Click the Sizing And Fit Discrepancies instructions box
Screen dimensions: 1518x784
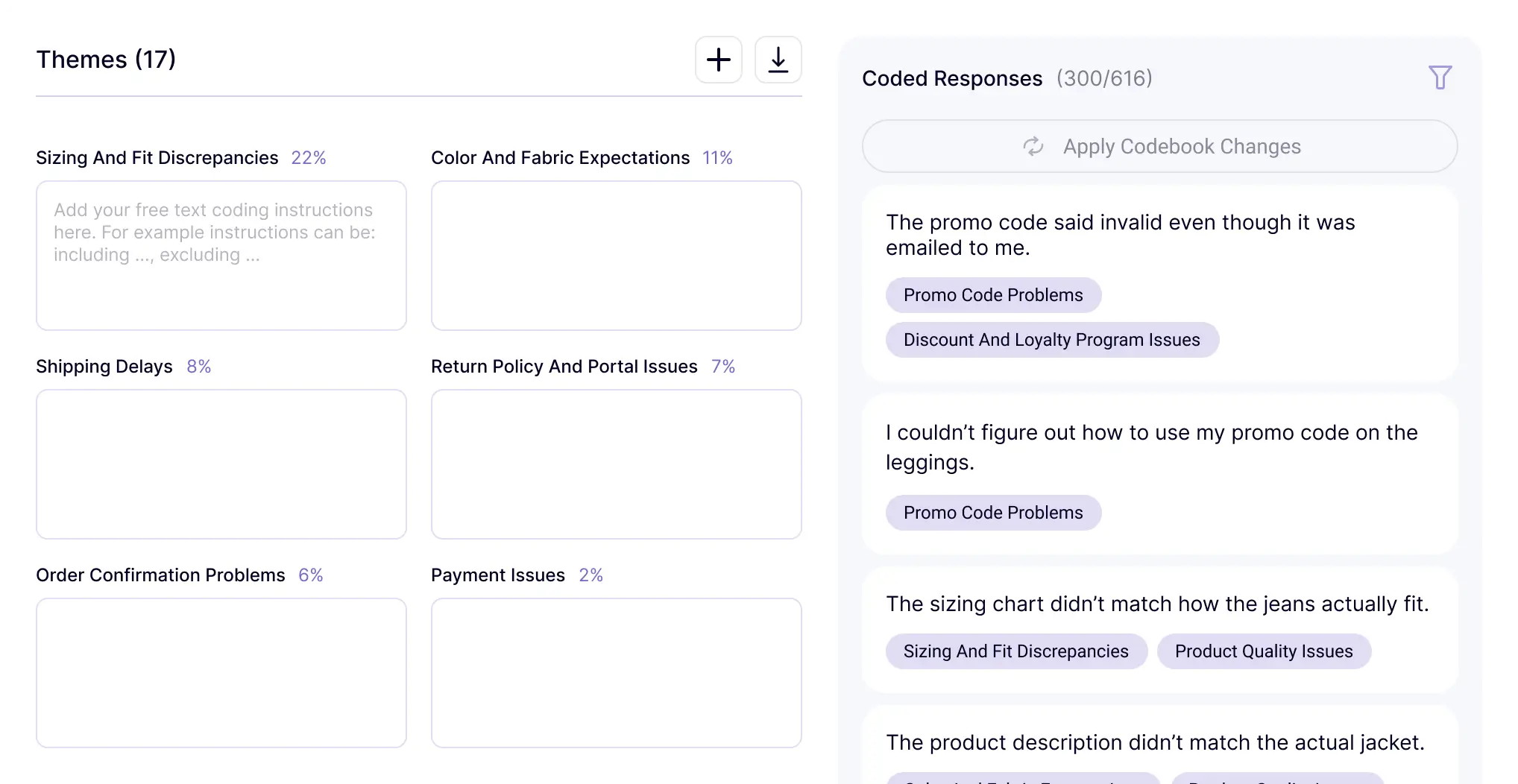[x=221, y=255]
